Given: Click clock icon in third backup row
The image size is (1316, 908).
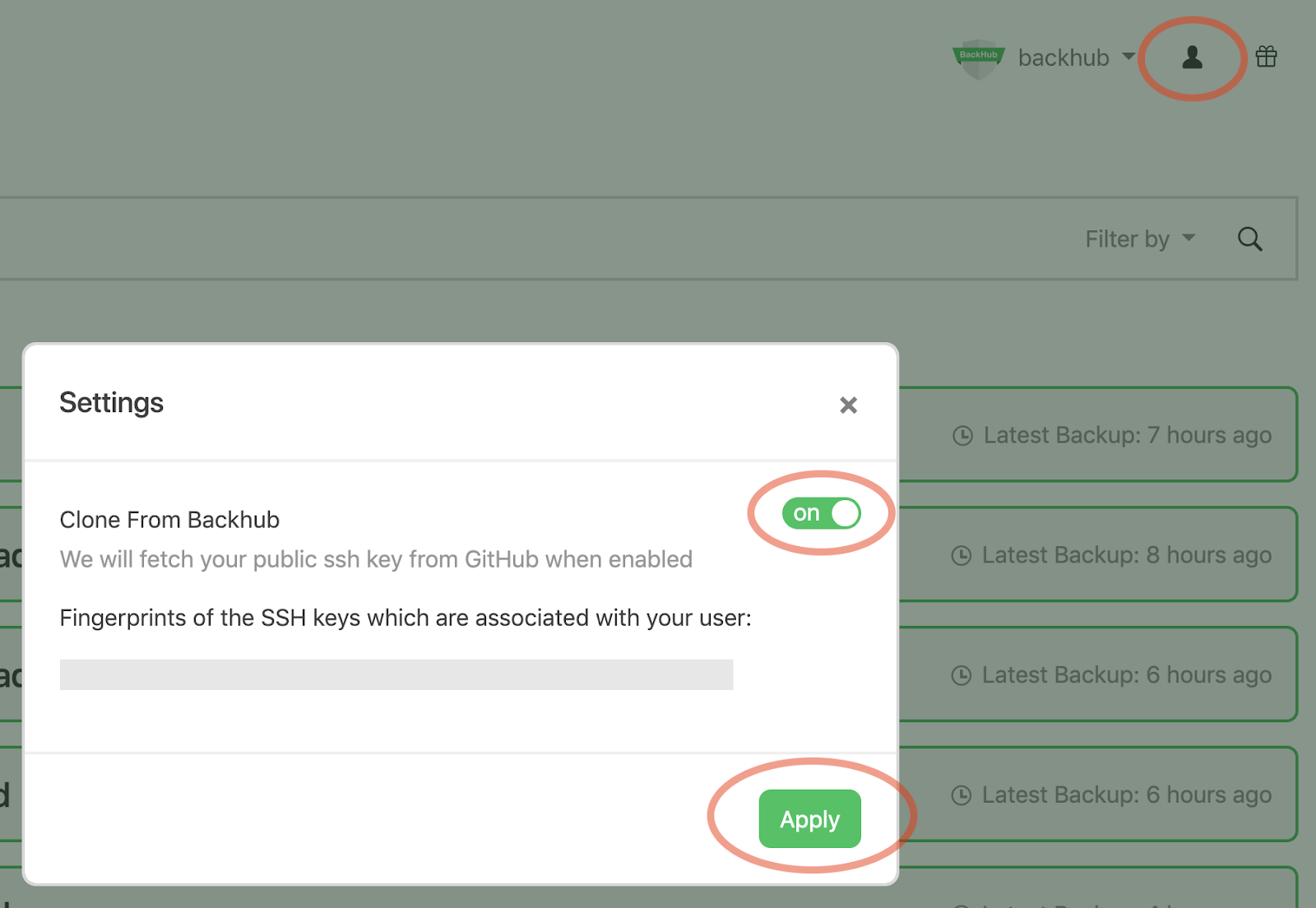Looking at the screenshot, I should point(962,676).
